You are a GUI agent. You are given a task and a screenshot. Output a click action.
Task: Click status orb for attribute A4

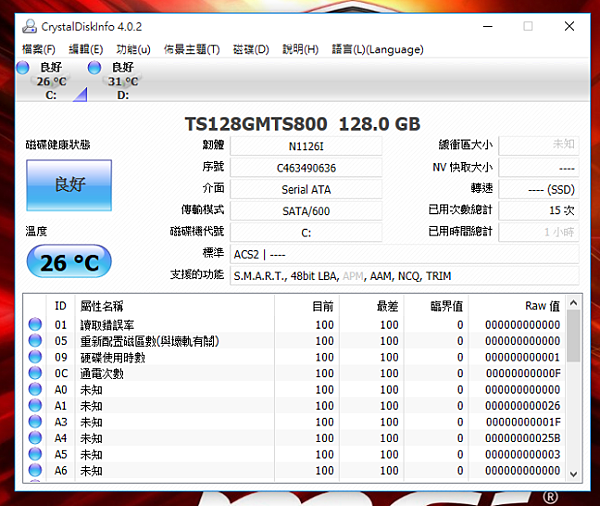tap(35, 437)
